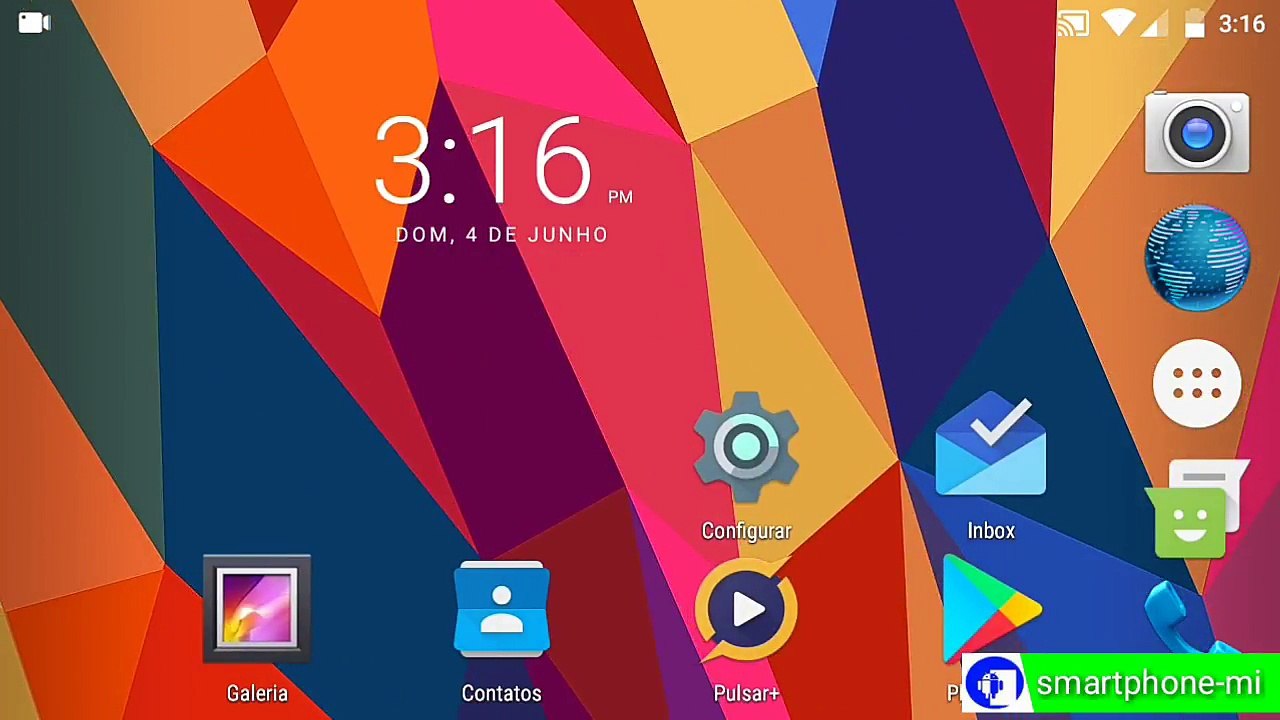Open the large 3:16 clock widget
The width and height of the screenshot is (1280, 720).
(483, 161)
